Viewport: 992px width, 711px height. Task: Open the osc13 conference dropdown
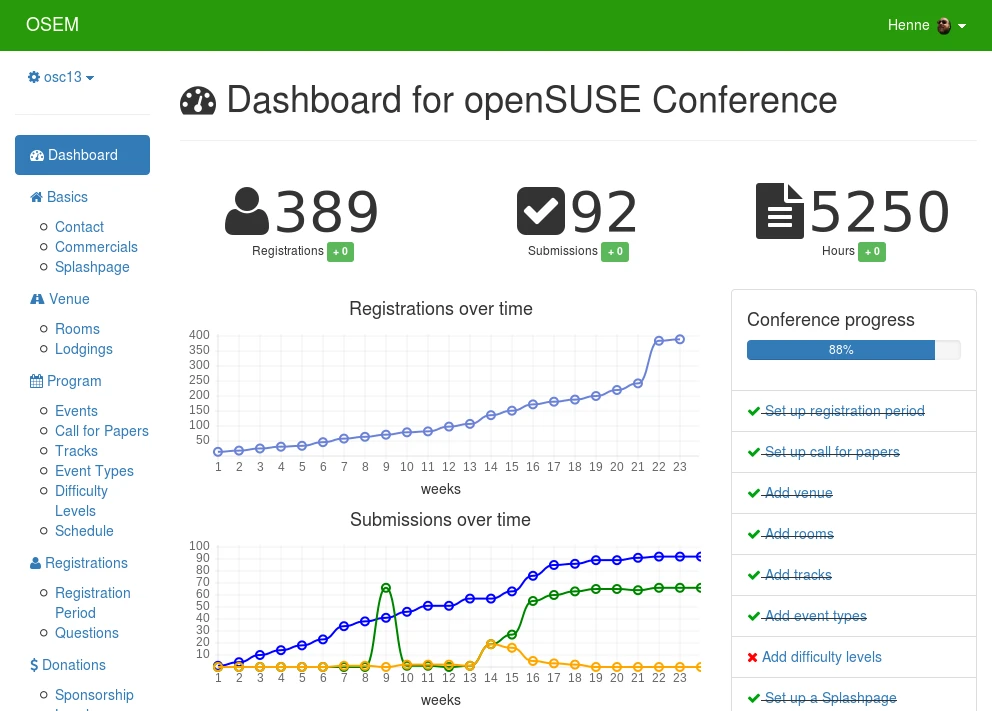(x=61, y=77)
